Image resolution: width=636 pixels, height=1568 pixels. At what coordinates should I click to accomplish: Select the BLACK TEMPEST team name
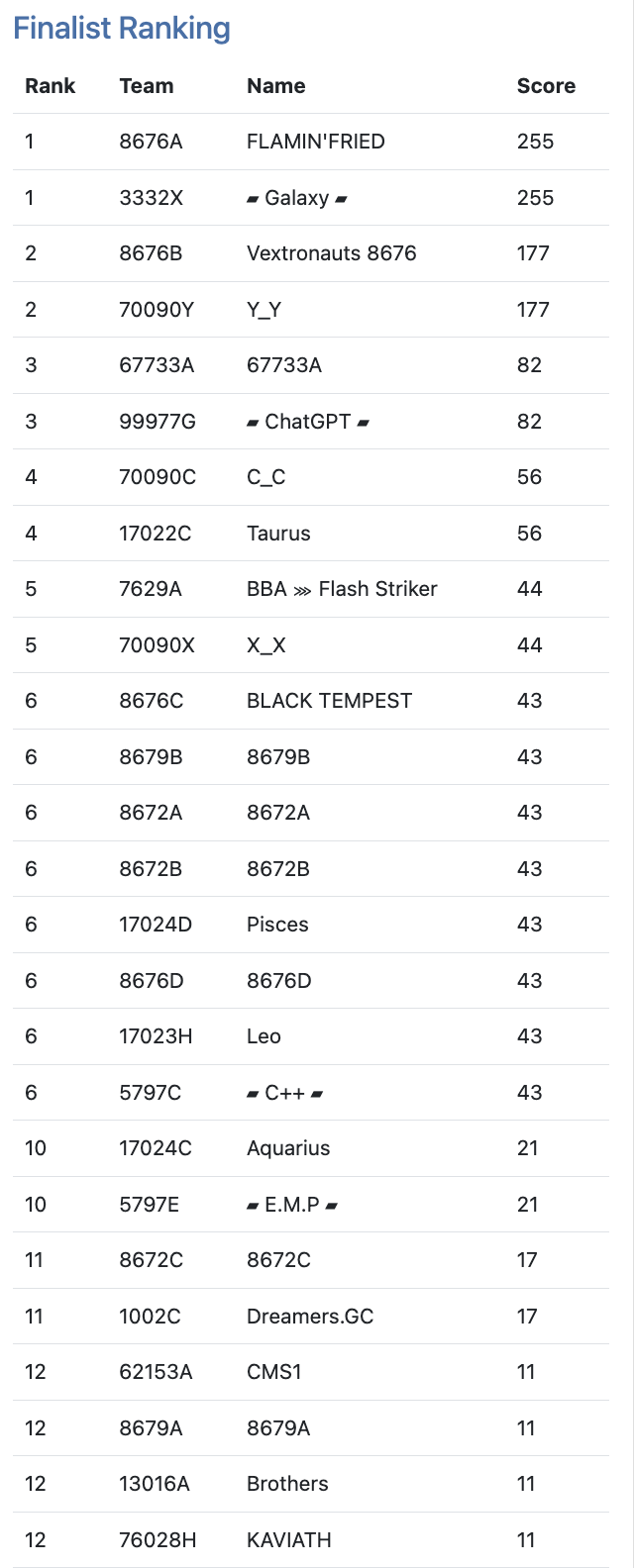(x=329, y=701)
